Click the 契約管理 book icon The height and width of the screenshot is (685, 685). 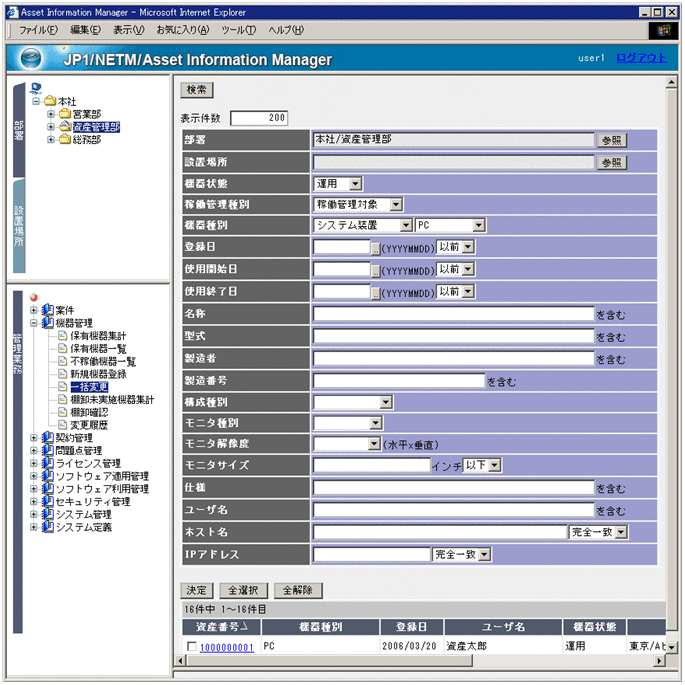tap(47, 438)
